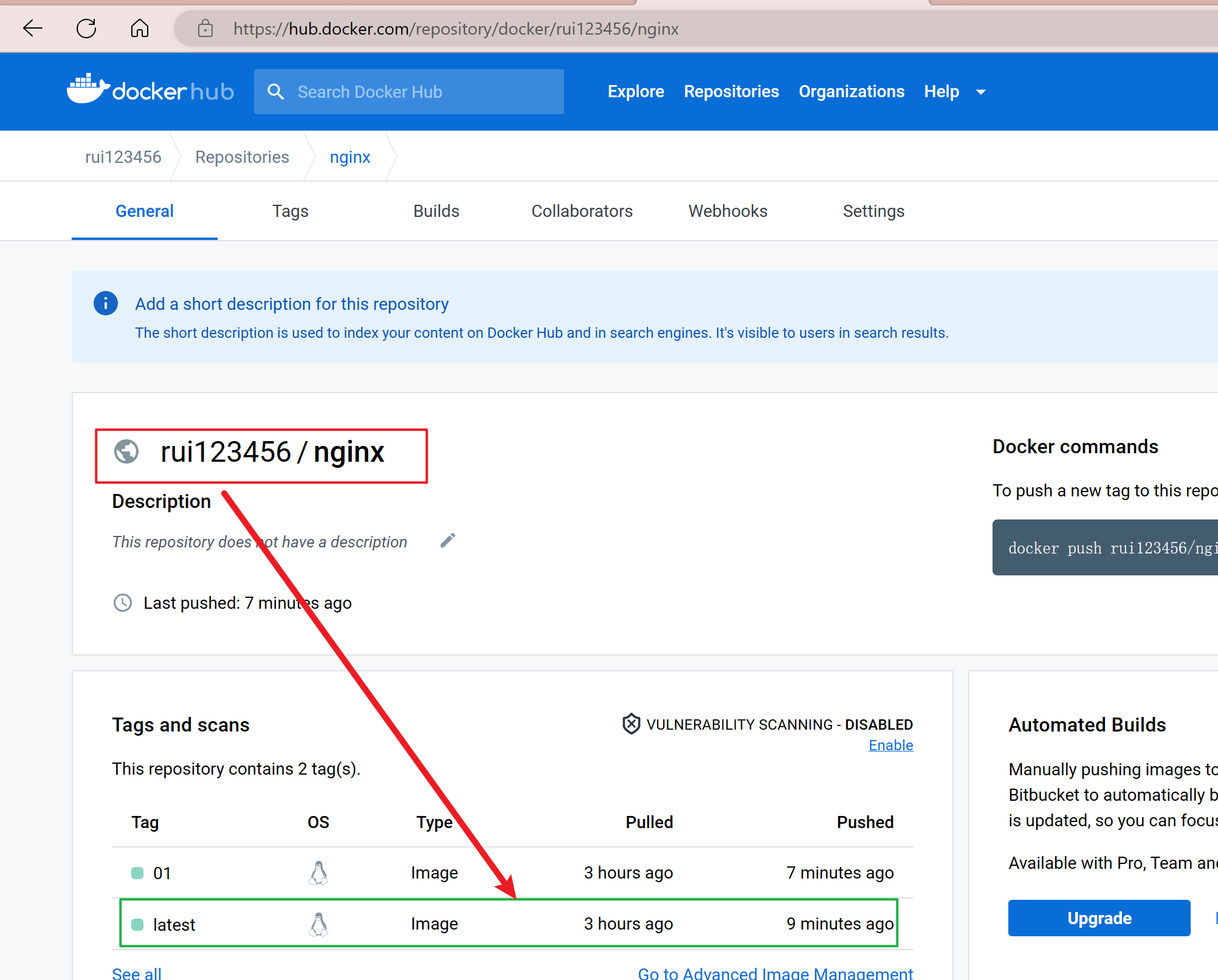Focus the Search Docker Hub field

tap(409, 92)
